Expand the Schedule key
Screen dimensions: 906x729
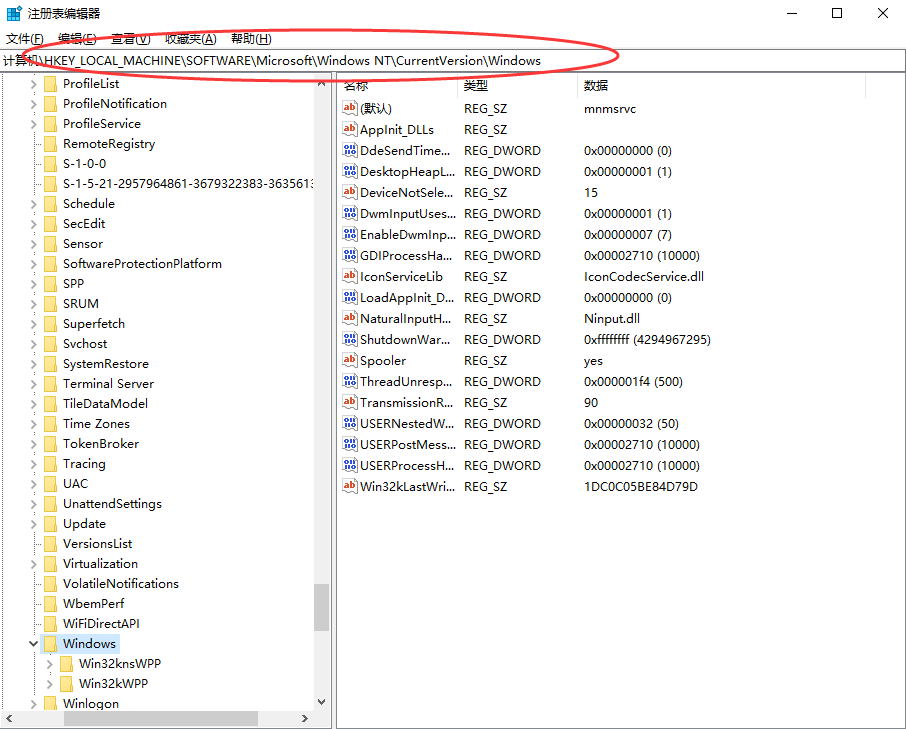point(34,204)
